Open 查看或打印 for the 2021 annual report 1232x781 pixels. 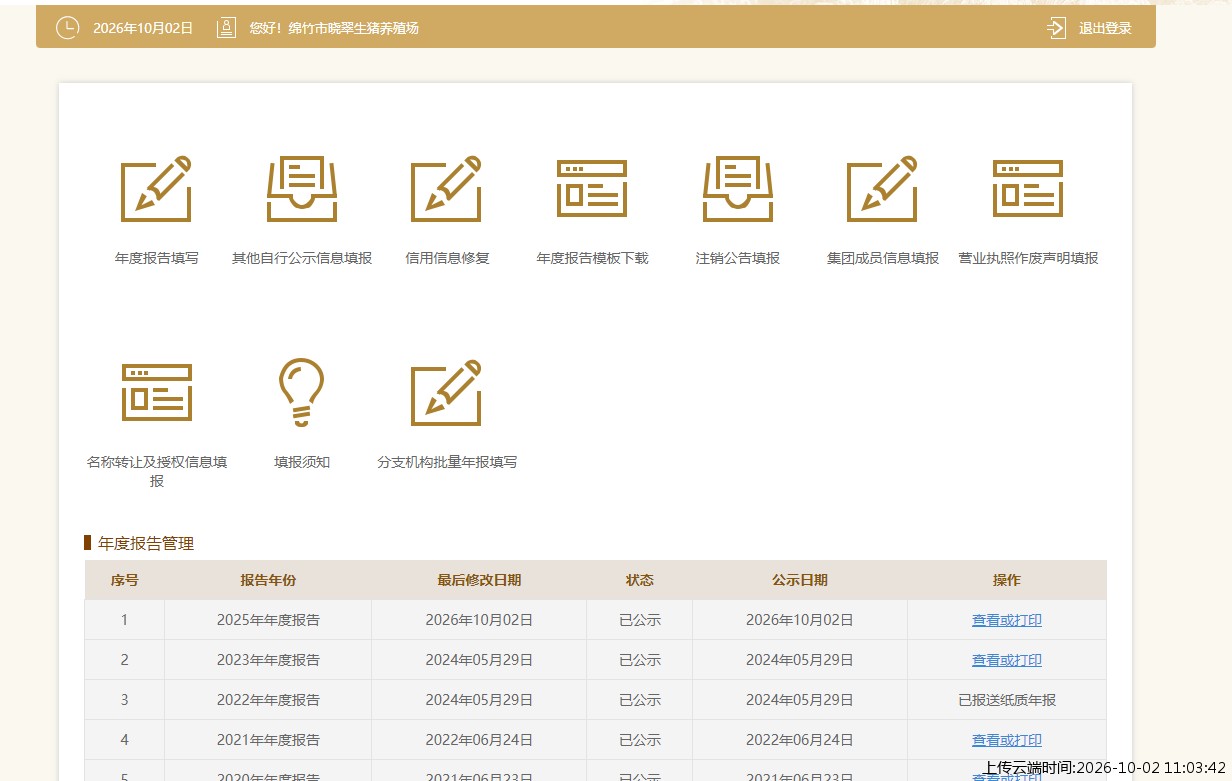tap(1007, 740)
